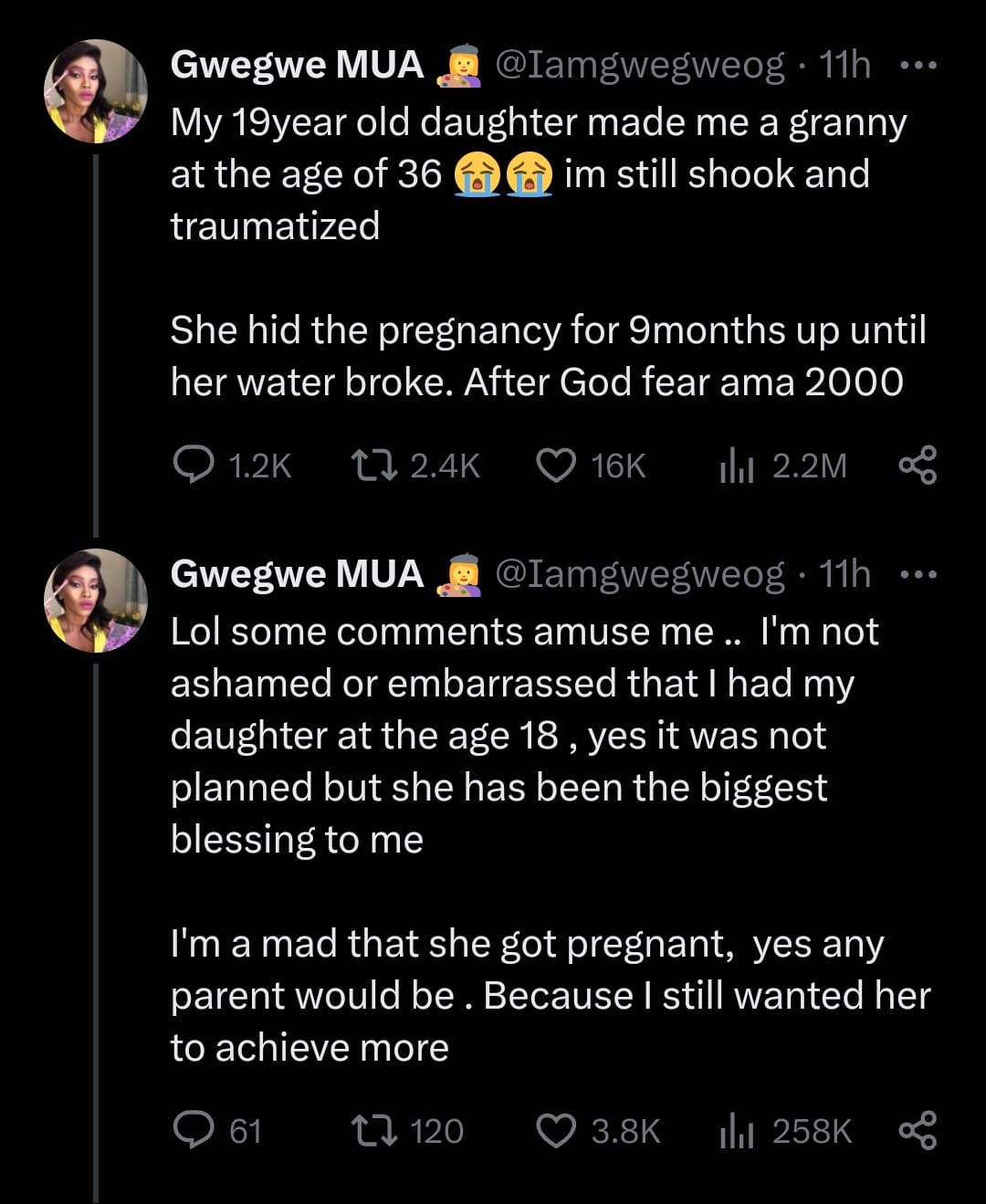Viewport: 986px width, 1204px height.
Task: Click @Iamgwegweog handle on the first tweet
Action: pos(639,66)
